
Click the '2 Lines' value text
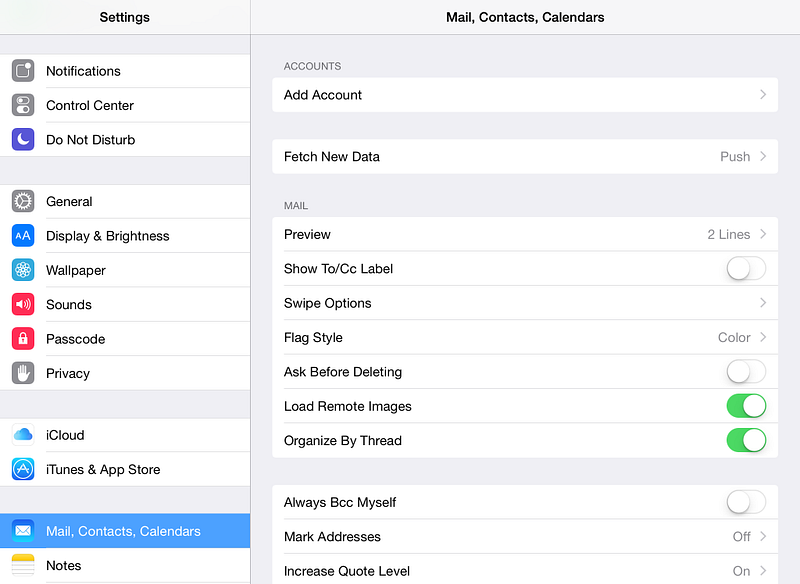pos(729,234)
